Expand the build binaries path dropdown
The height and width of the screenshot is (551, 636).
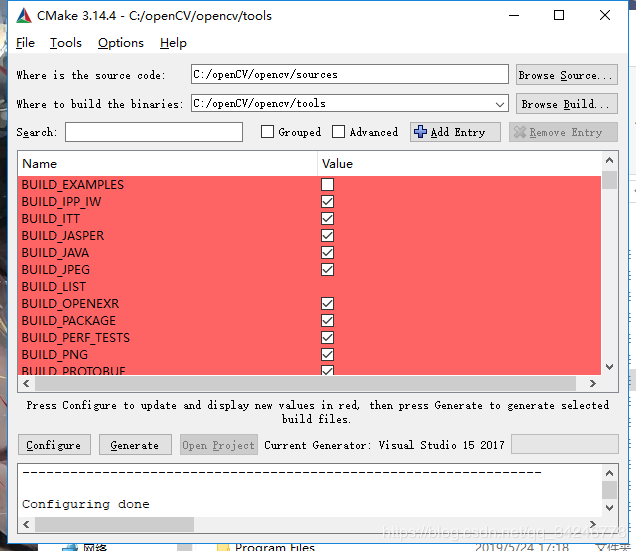tap(500, 104)
